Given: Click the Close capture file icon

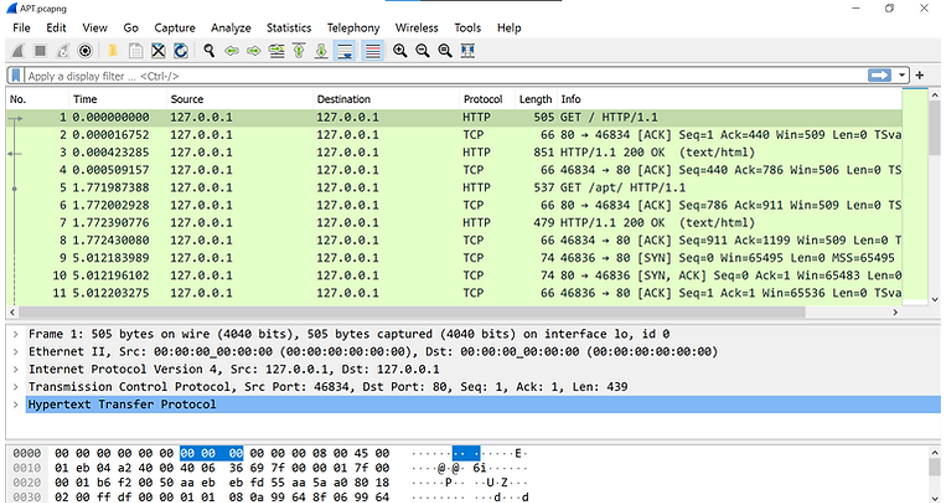Looking at the screenshot, I should coord(158,51).
